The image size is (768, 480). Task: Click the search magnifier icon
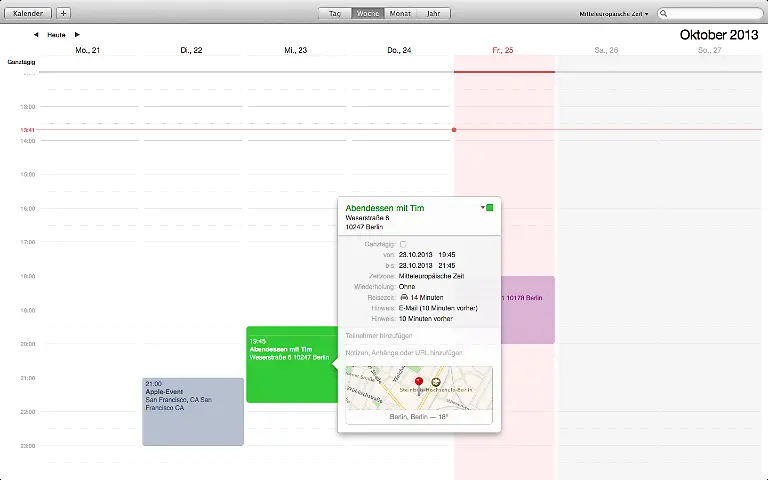[x=663, y=14]
